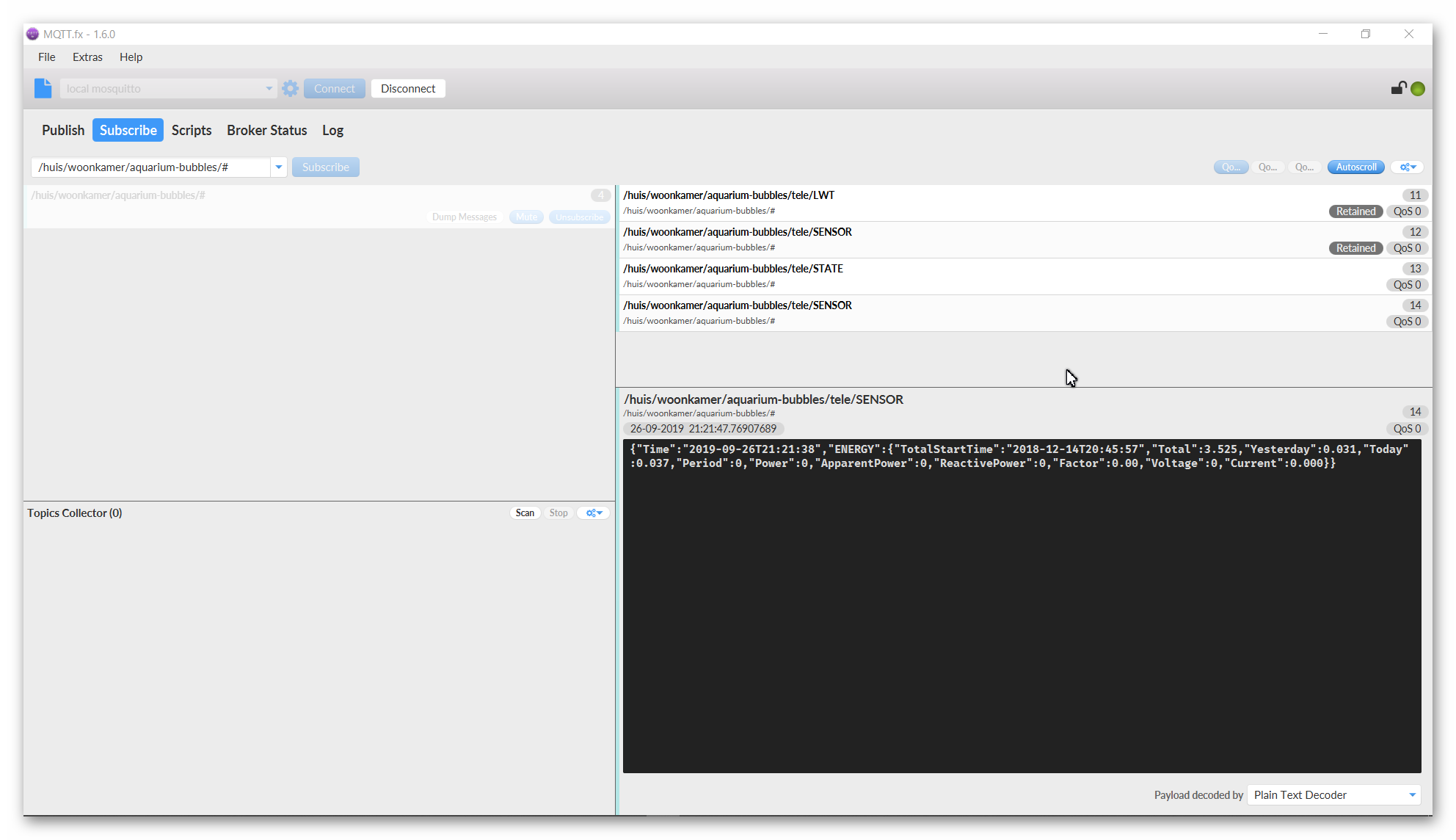Open the subscription options gears menu
1456x840 pixels.
(1407, 167)
